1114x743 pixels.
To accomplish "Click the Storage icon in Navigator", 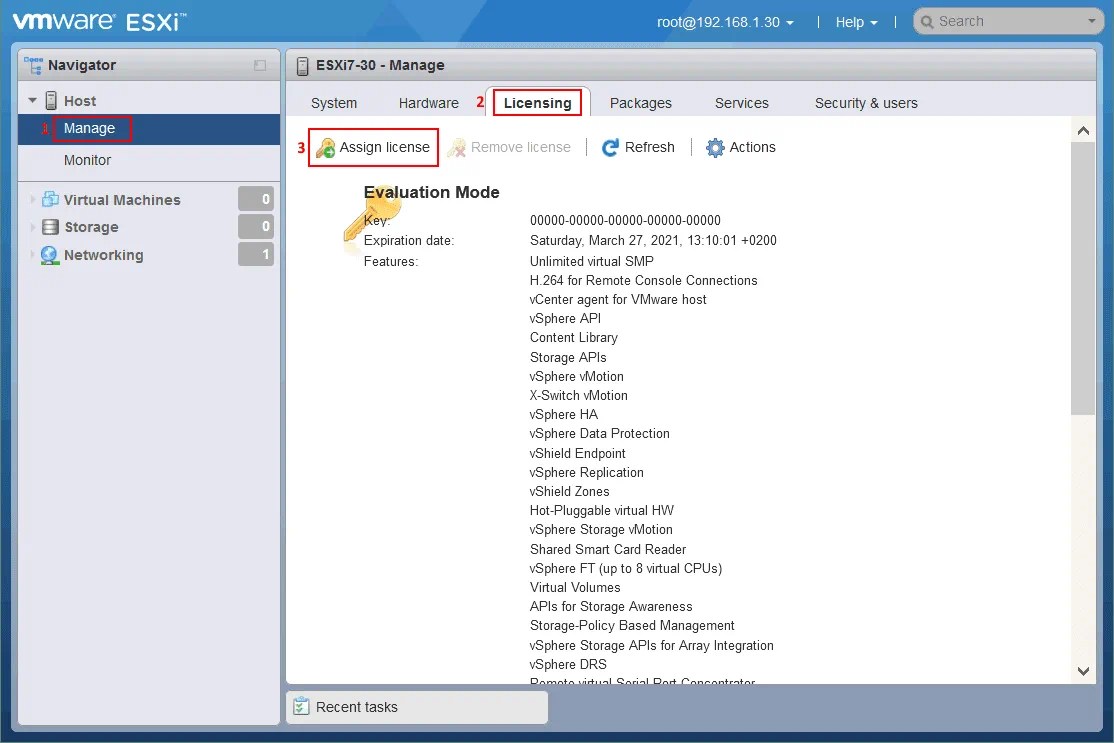I will pyautogui.click(x=50, y=227).
